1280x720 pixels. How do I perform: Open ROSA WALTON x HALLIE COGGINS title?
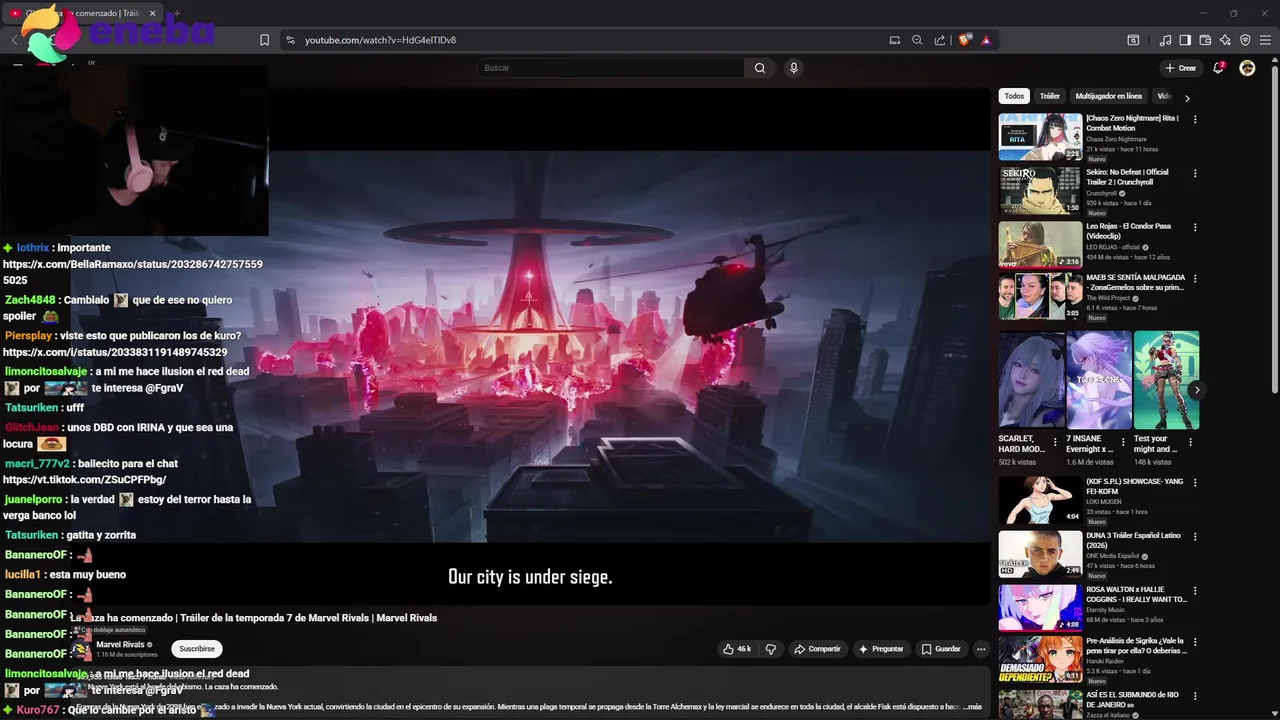(x=1136, y=594)
